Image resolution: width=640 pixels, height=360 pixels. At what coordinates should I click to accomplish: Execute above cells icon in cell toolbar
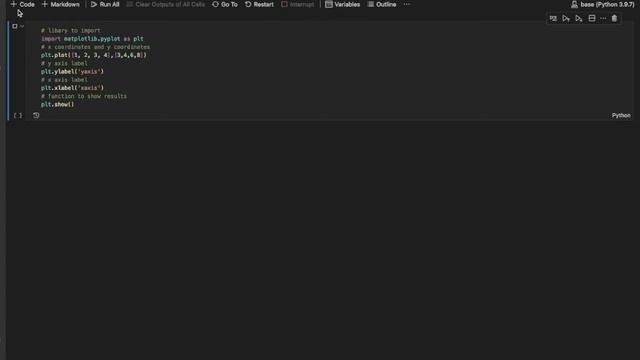[x=566, y=18]
